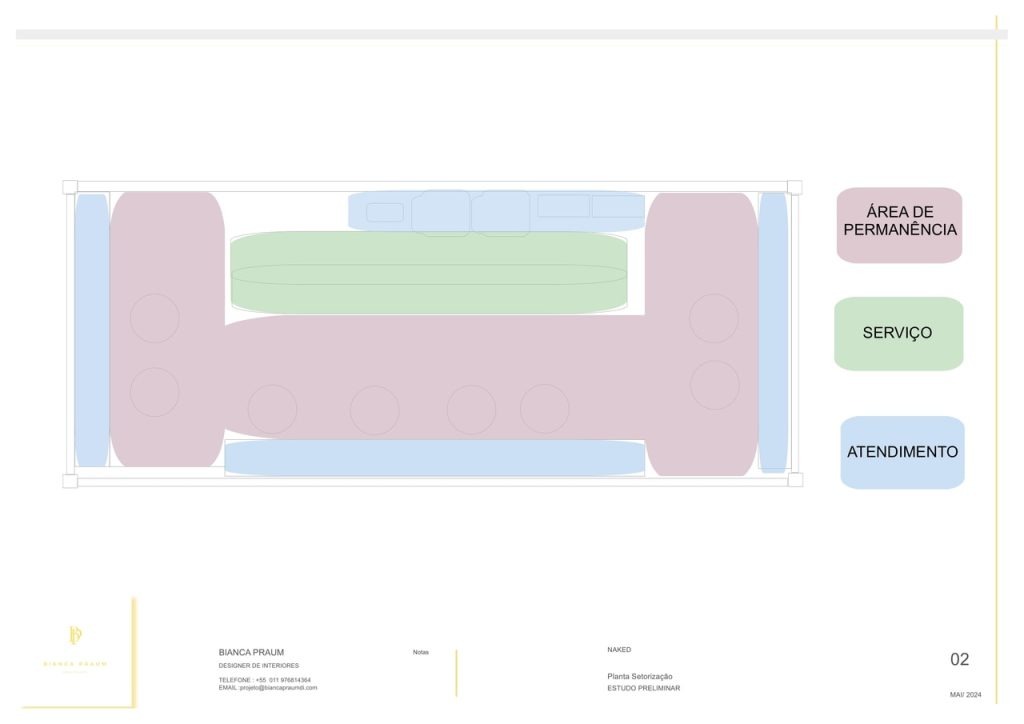Click the bottom blue attendance strip
The height and width of the screenshot is (724, 1024).
tap(434, 458)
